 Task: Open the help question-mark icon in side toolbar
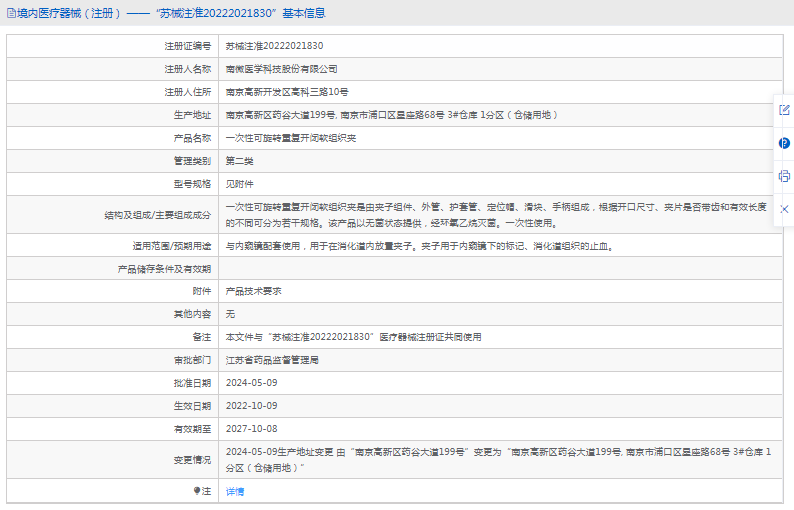point(784,143)
